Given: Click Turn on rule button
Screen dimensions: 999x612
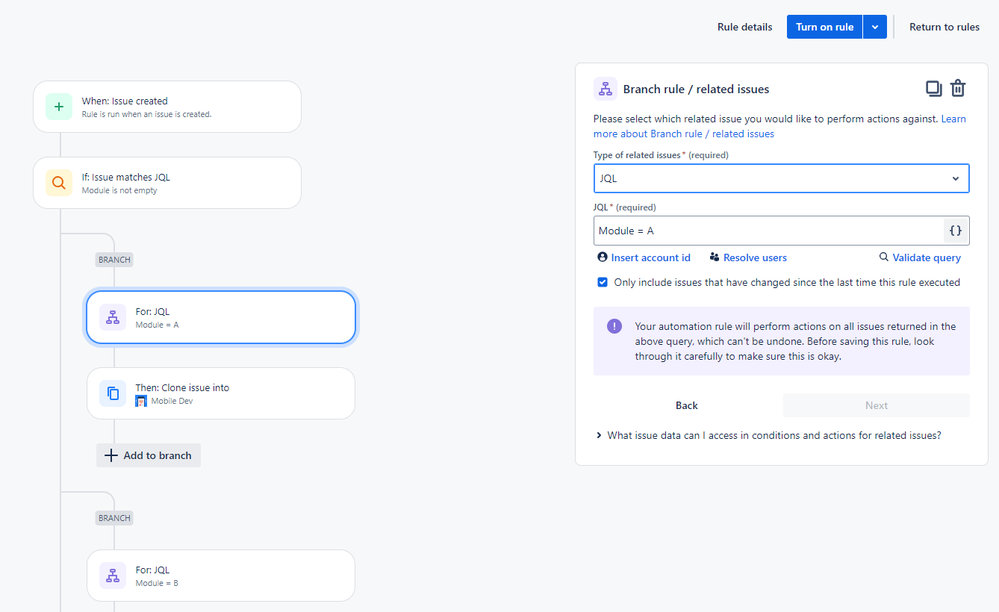Looking at the screenshot, I should coord(824,27).
